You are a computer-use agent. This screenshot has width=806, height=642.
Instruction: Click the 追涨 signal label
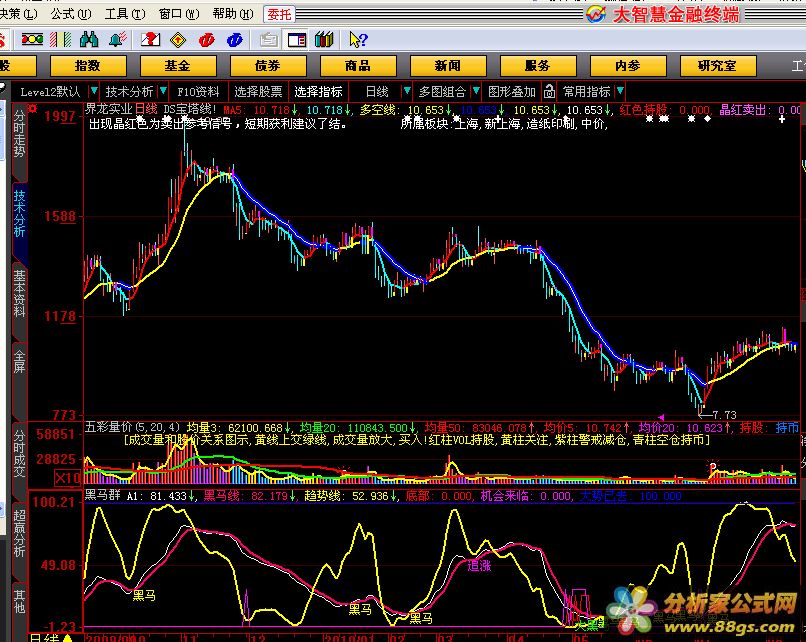tap(479, 566)
